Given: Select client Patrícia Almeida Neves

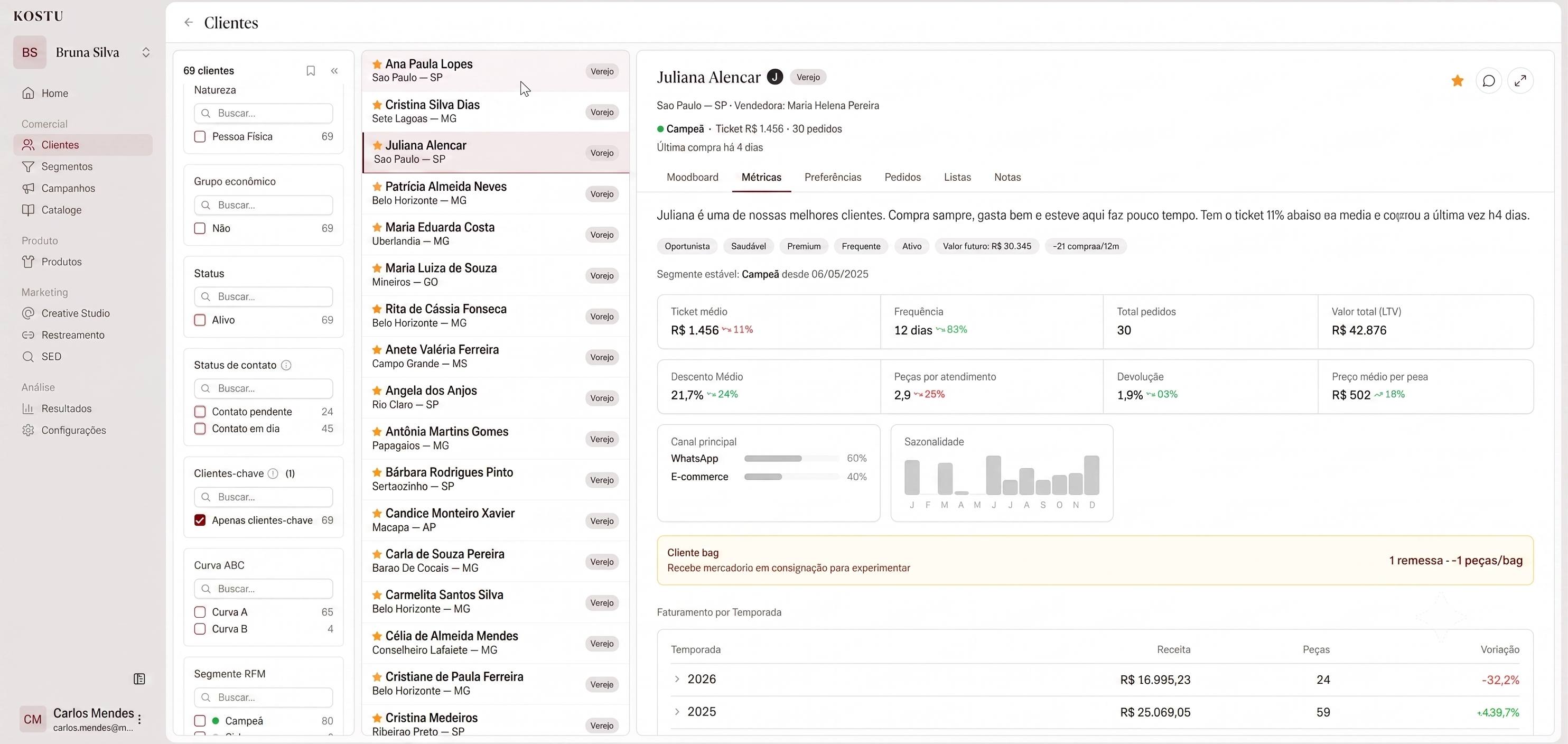Looking at the screenshot, I should 496,193.
